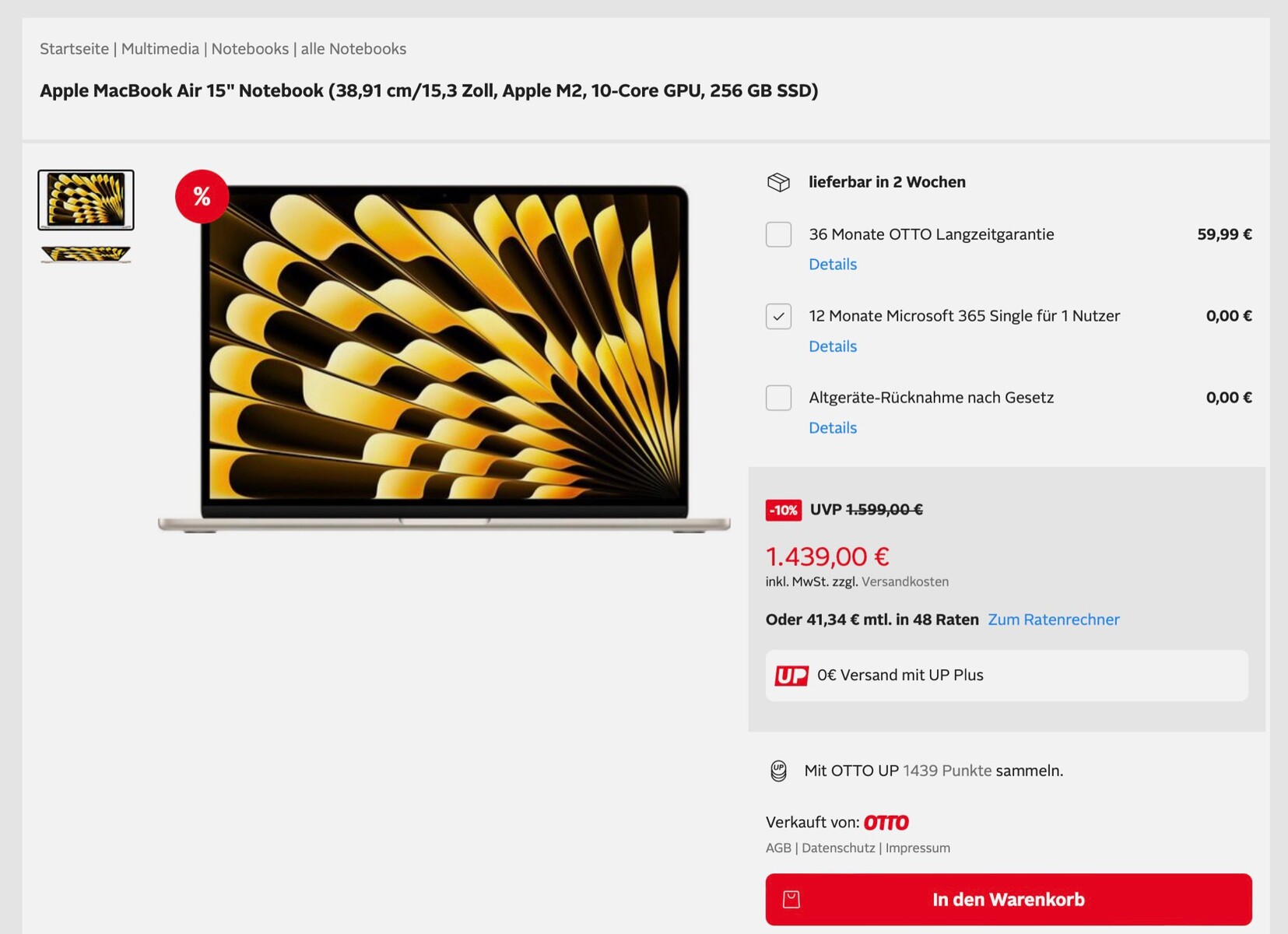Open Details for OTTO Langzeitgarantie
Viewport: 1288px width, 934px height.
coord(833,265)
